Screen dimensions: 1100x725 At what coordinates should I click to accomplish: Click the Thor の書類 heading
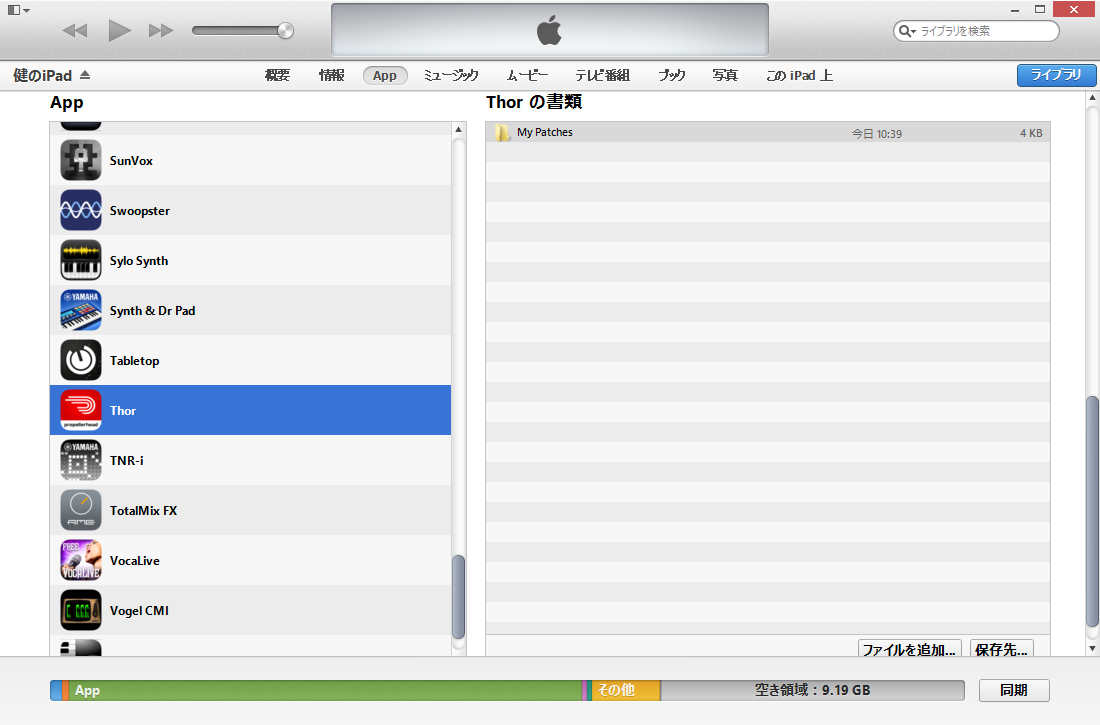(534, 102)
